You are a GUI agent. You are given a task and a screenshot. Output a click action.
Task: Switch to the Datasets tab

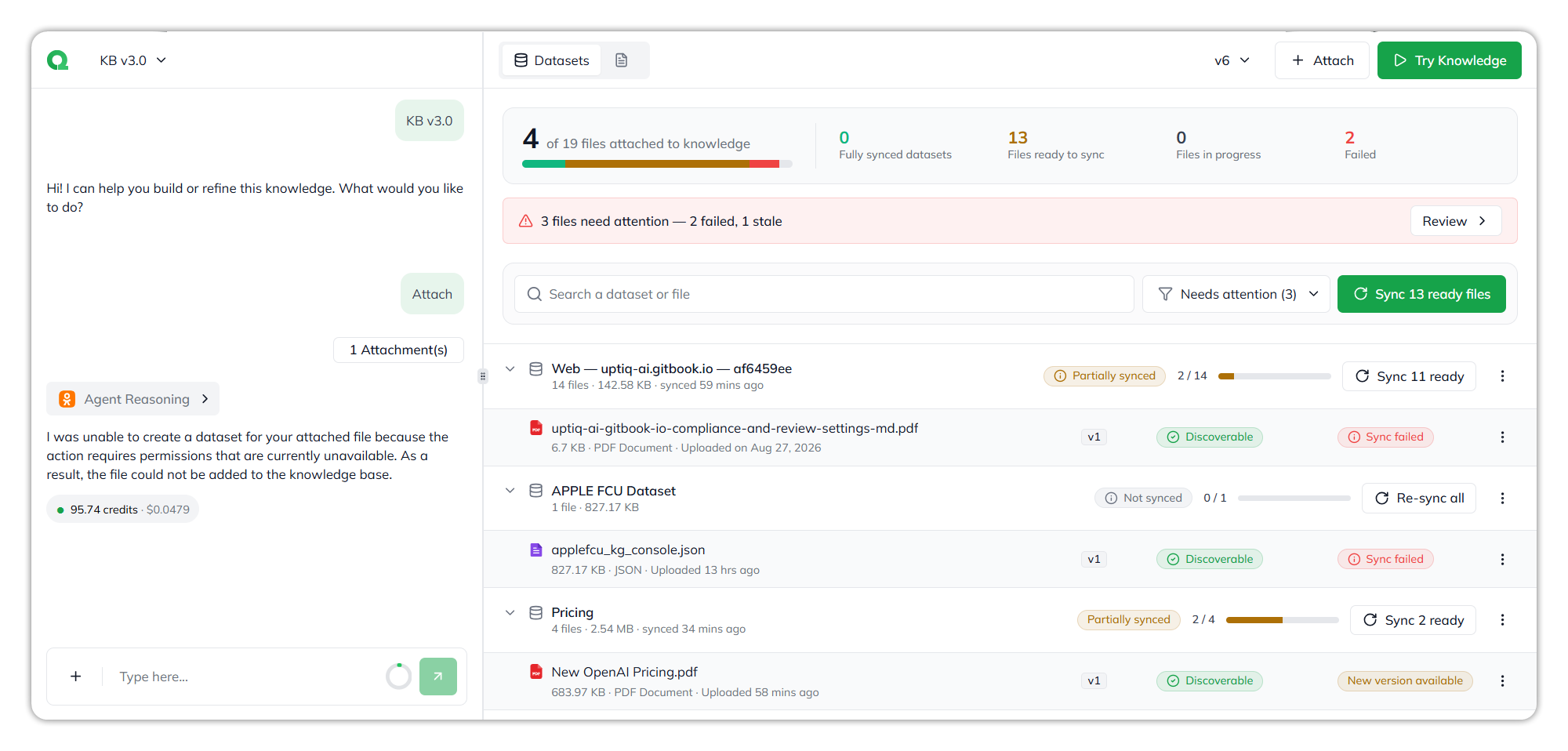pyautogui.click(x=552, y=60)
